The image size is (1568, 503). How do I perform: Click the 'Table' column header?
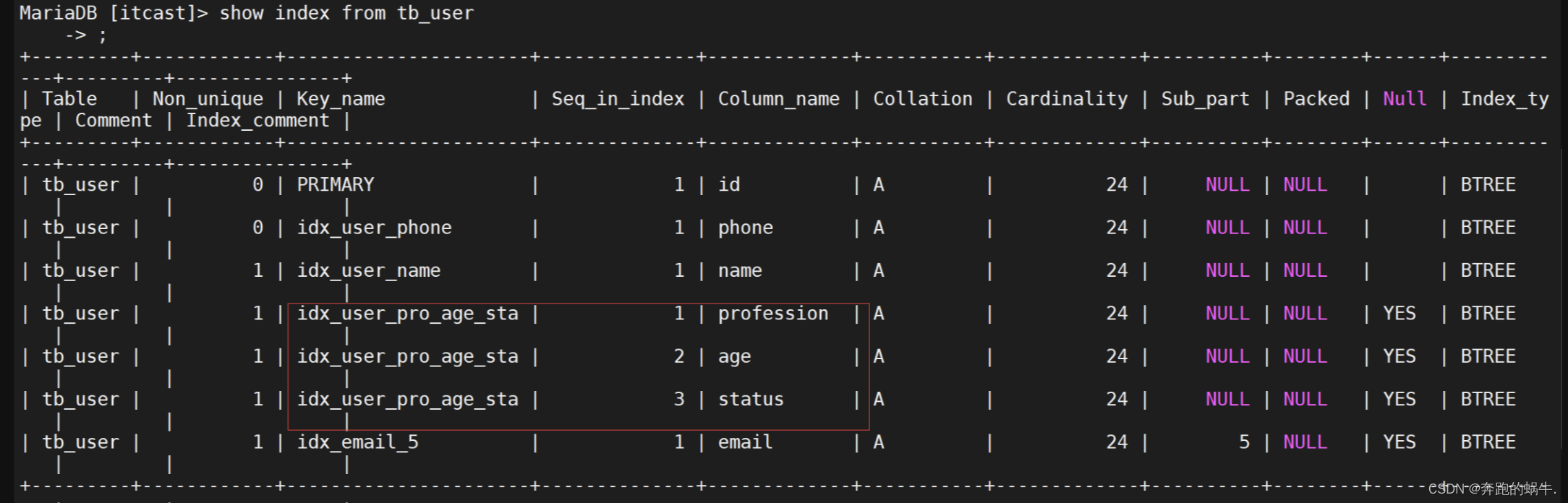69,99
